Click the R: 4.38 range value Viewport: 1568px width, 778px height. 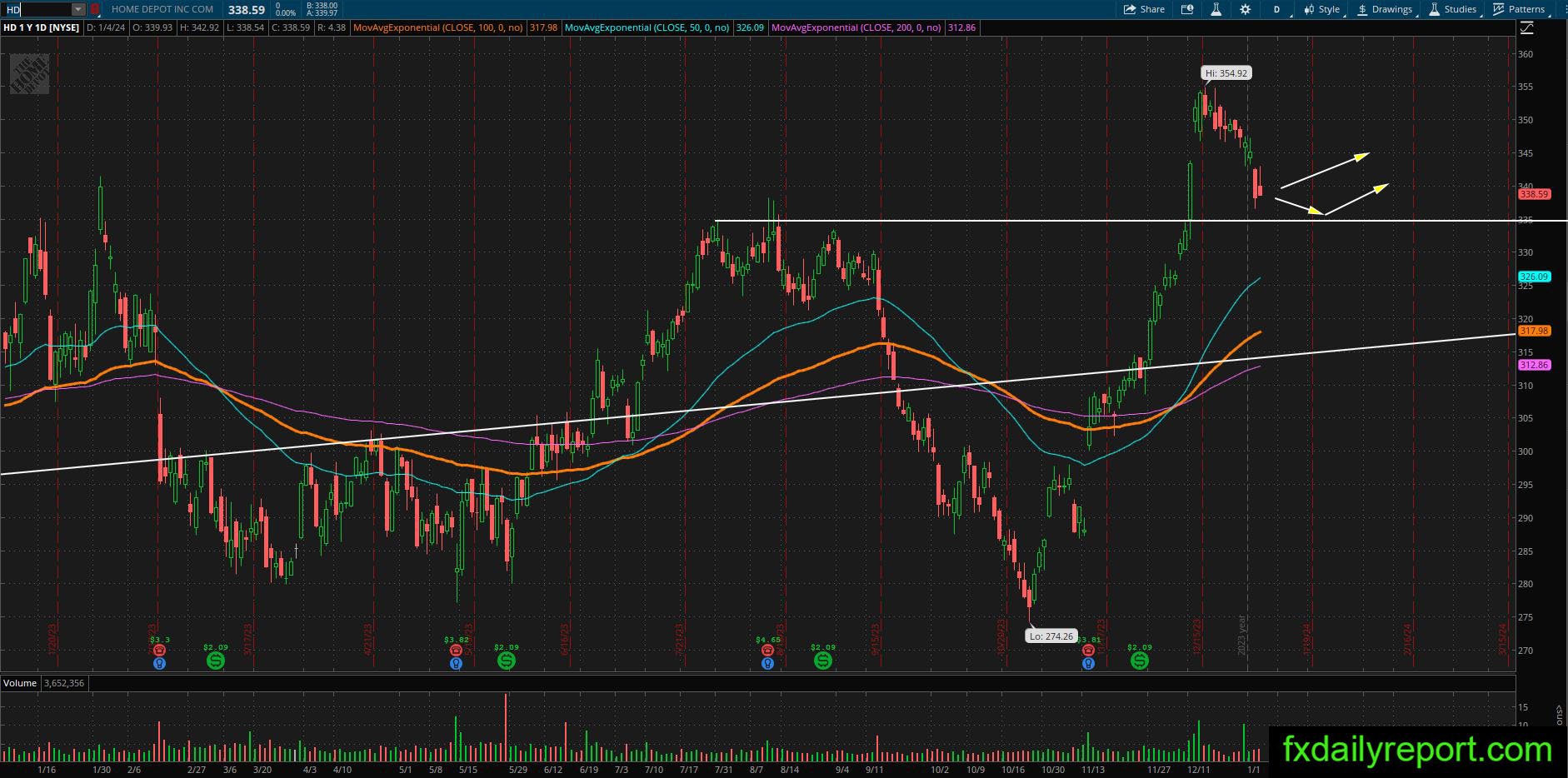click(x=331, y=27)
